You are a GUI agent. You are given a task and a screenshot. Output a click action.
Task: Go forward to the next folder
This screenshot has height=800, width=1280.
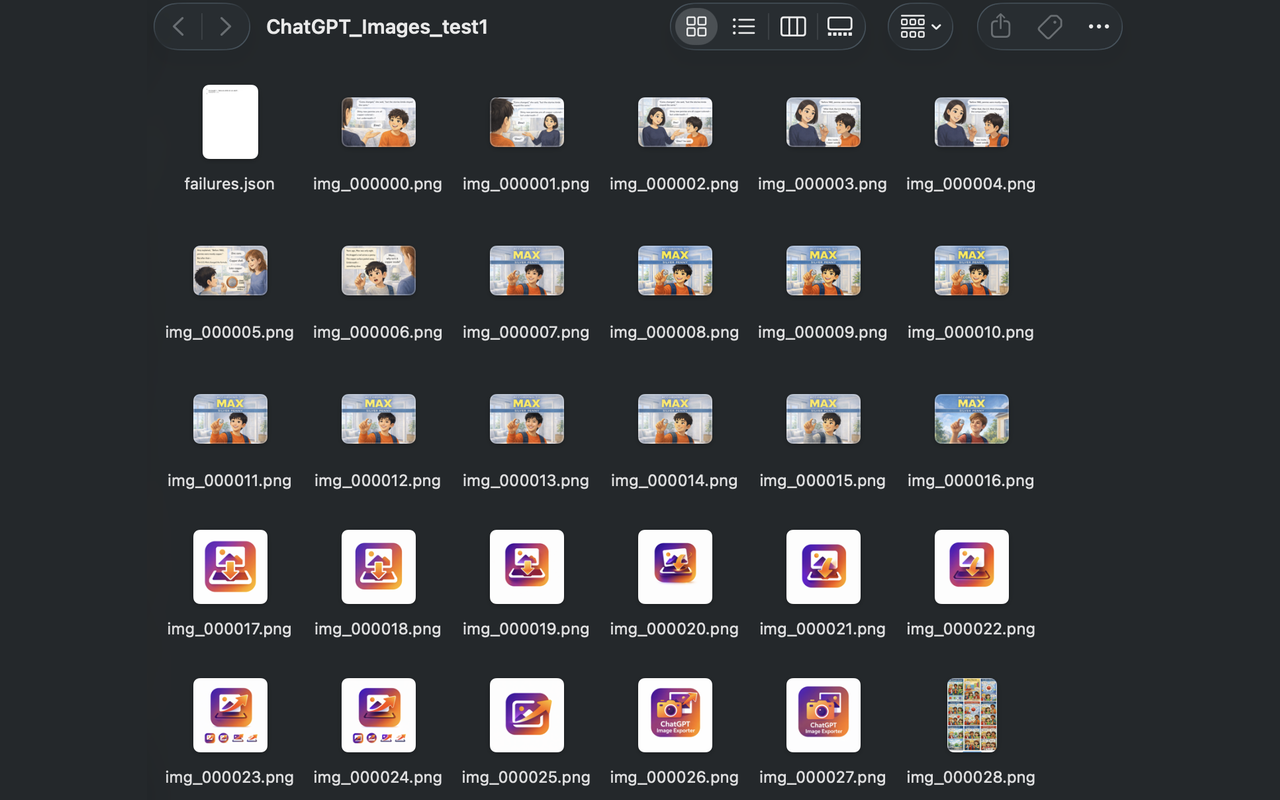tap(225, 27)
